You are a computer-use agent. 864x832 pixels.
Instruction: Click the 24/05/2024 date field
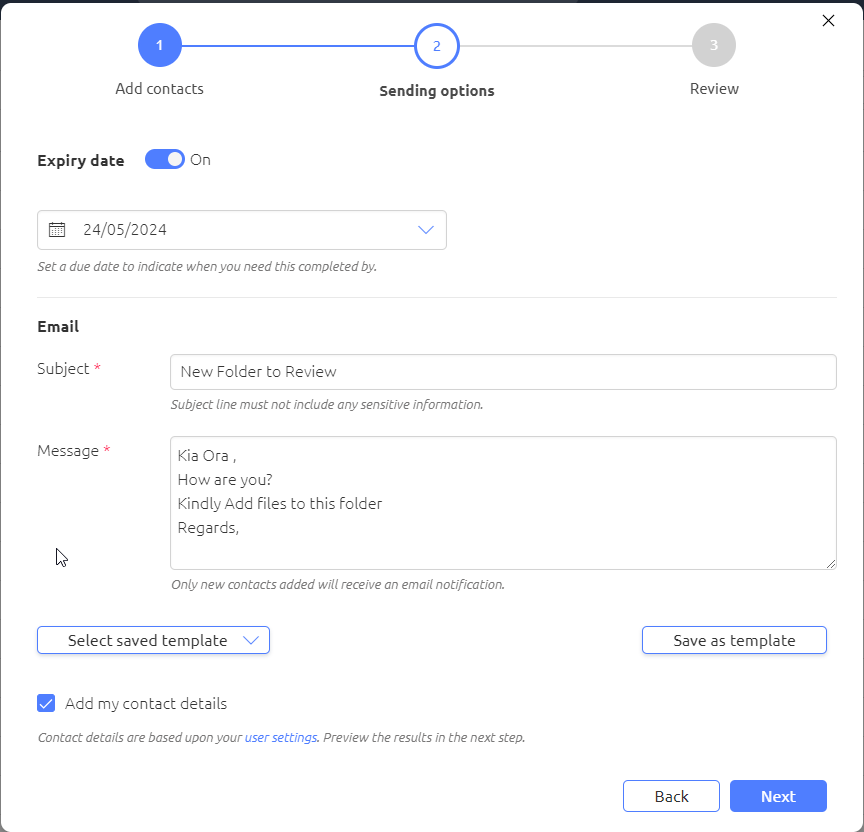(x=242, y=230)
